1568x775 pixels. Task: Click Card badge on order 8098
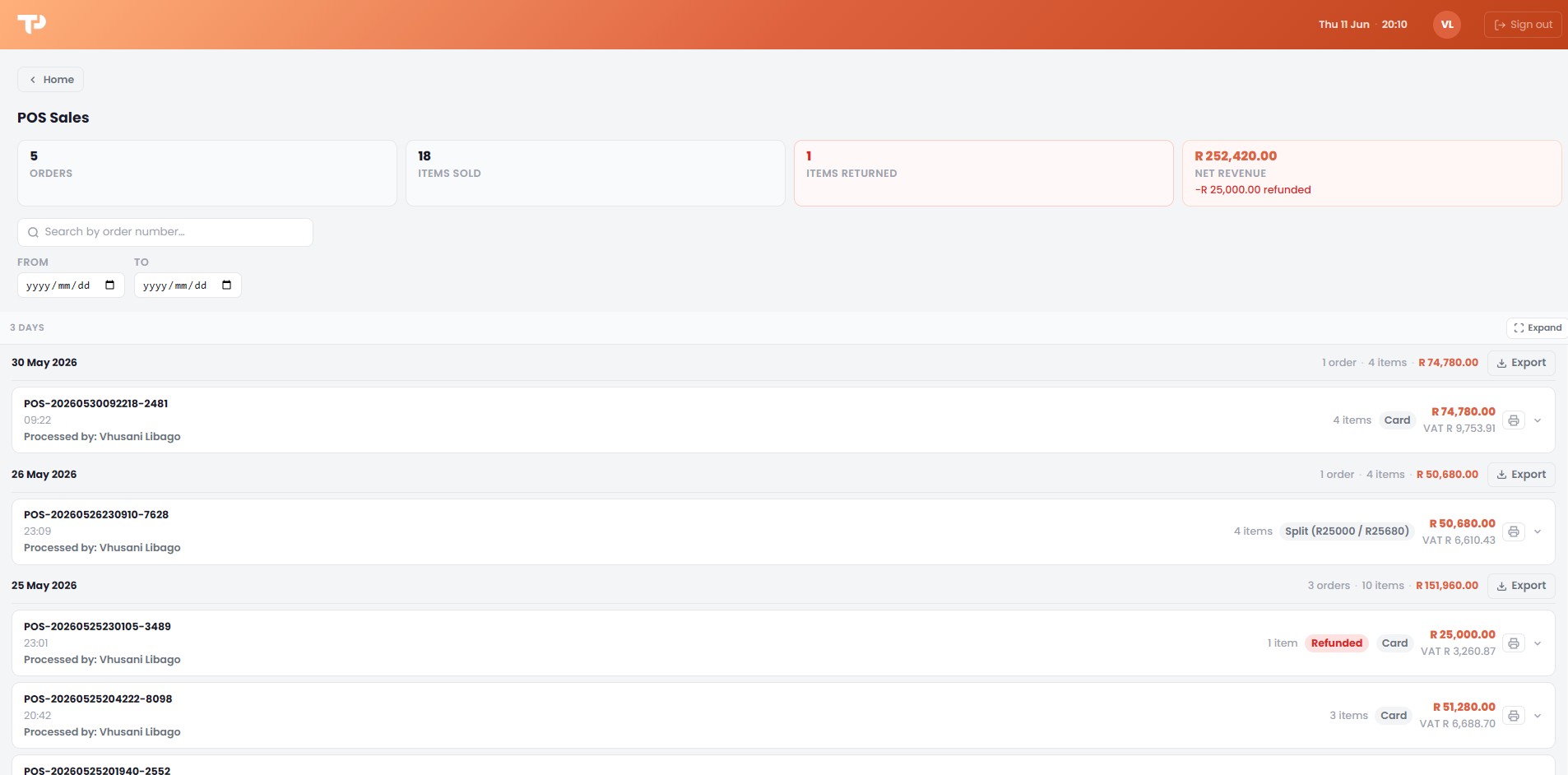(1394, 716)
